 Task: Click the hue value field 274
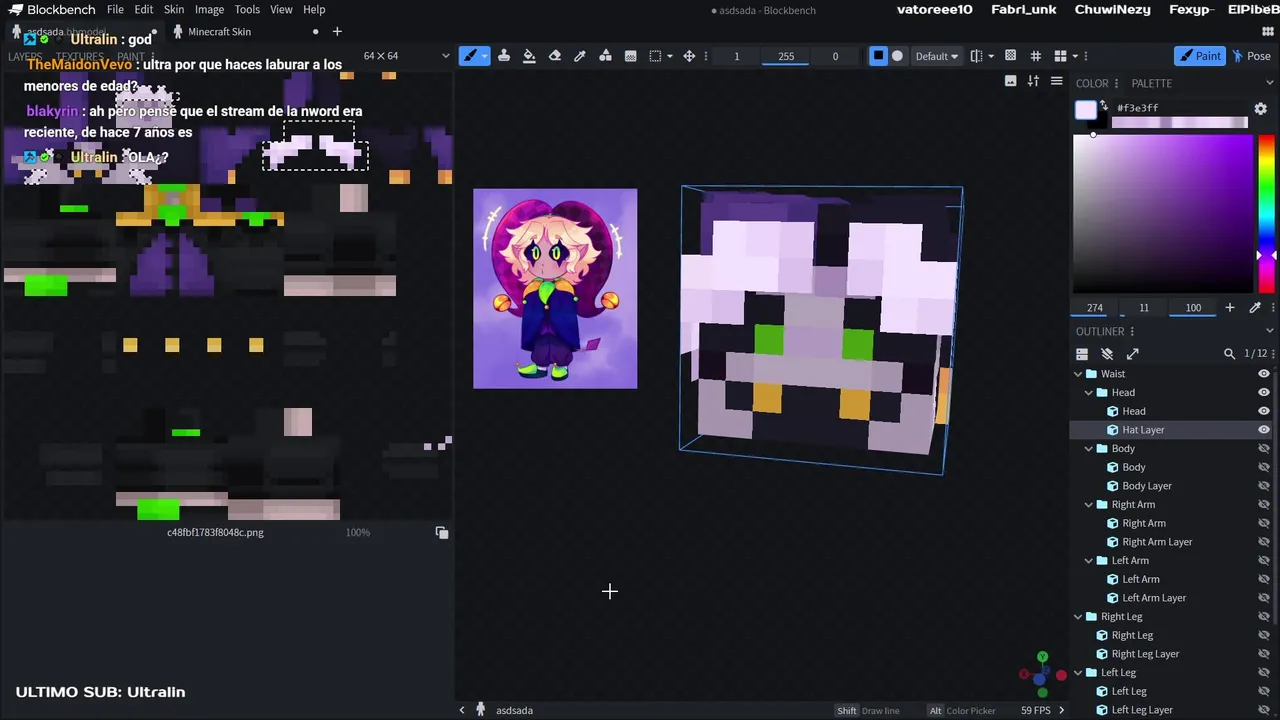pyautogui.click(x=1095, y=307)
